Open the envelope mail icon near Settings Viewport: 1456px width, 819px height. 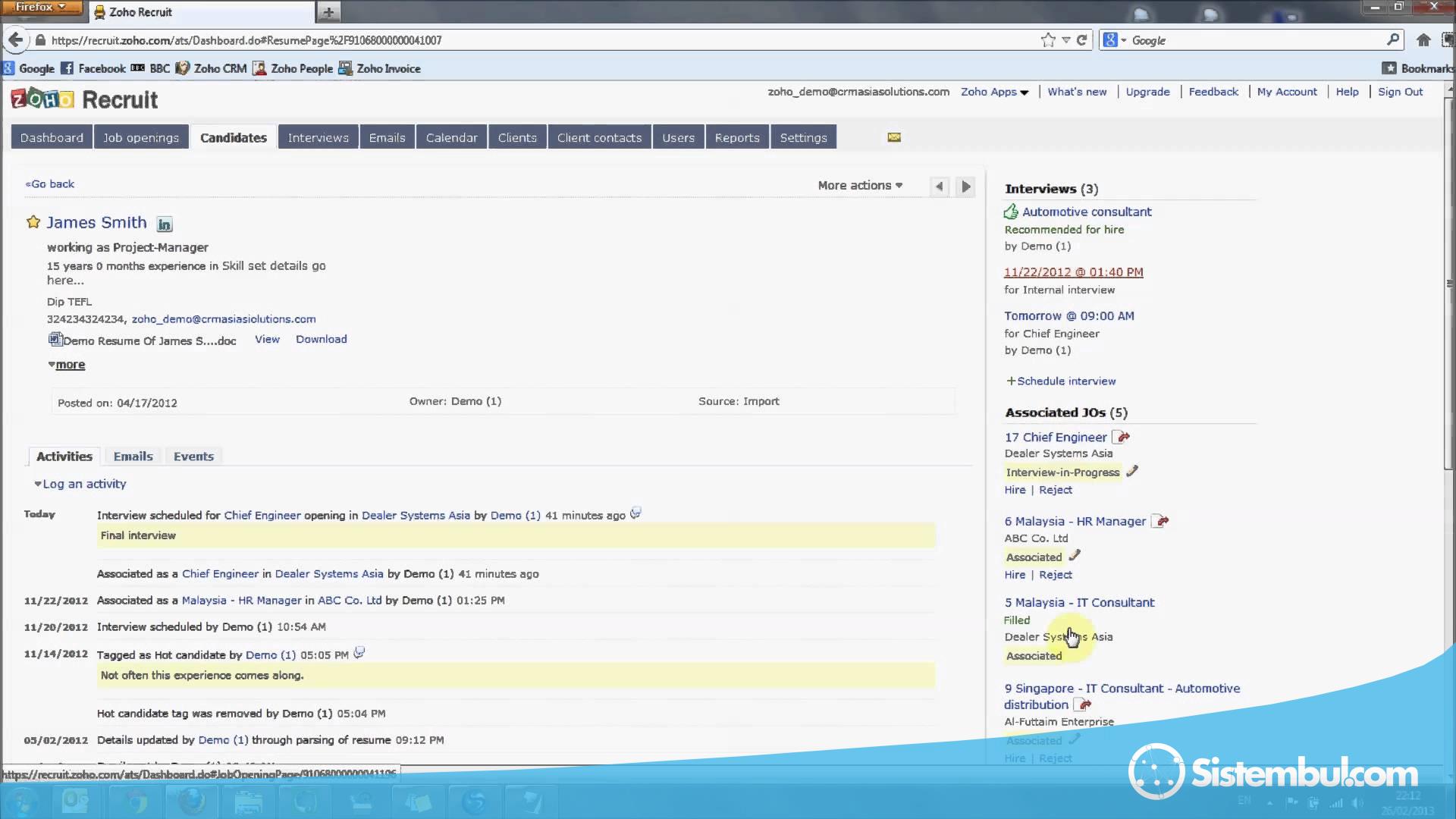(x=894, y=137)
